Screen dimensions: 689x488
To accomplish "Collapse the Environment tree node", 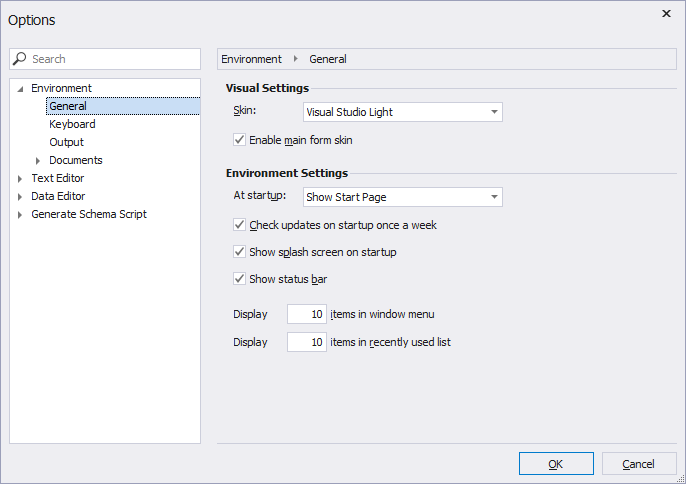I will pos(20,89).
